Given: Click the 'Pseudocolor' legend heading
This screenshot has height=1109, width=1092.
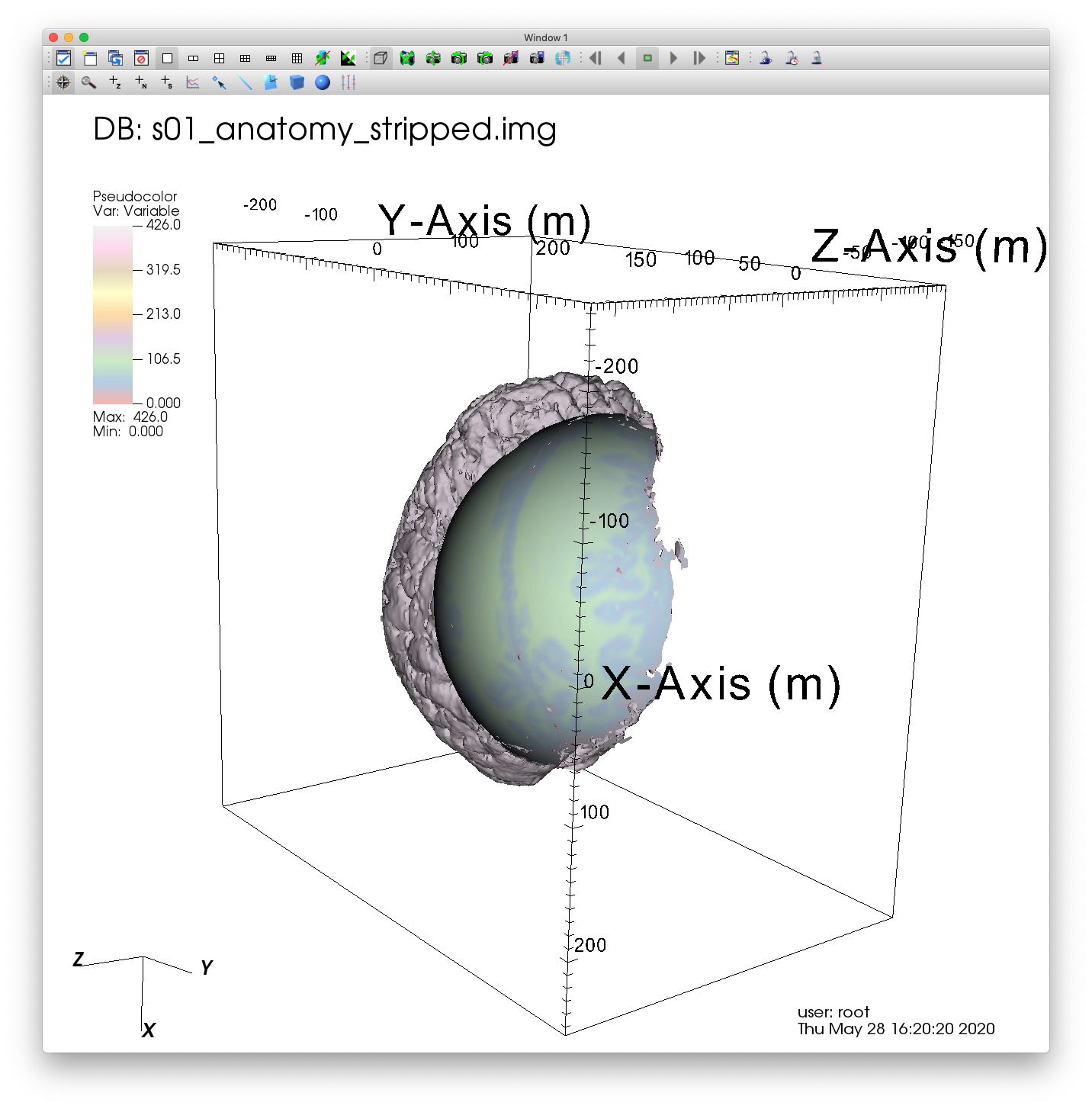Looking at the screenshot, I should click(135, 196).
